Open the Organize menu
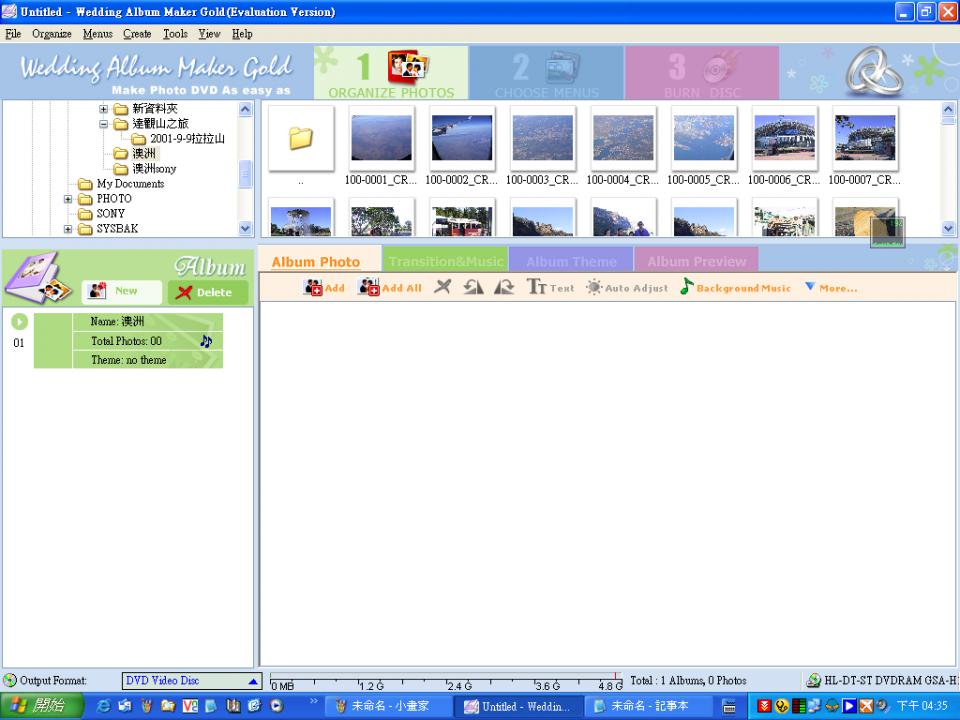This screenshot has width=960, height=720. click(x=51, y=34)
